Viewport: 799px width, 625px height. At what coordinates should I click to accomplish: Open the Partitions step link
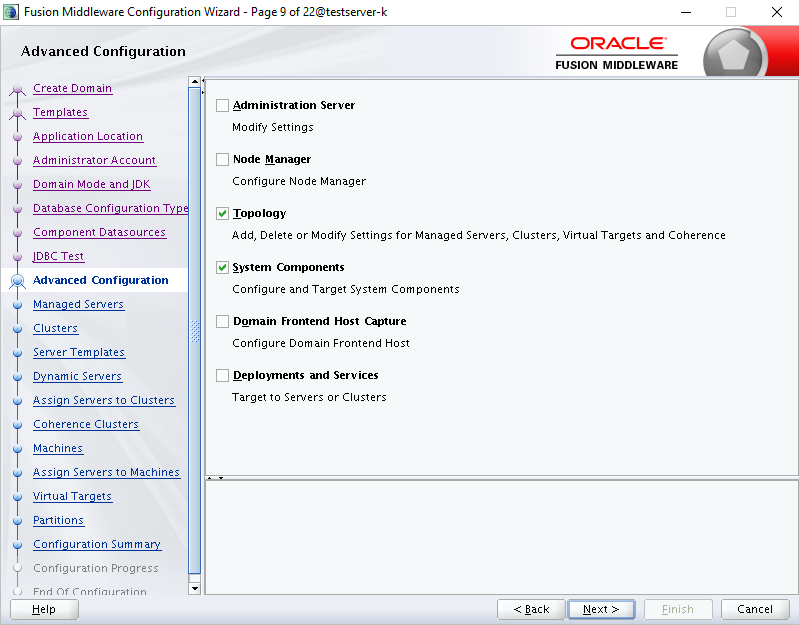point(59,520)
